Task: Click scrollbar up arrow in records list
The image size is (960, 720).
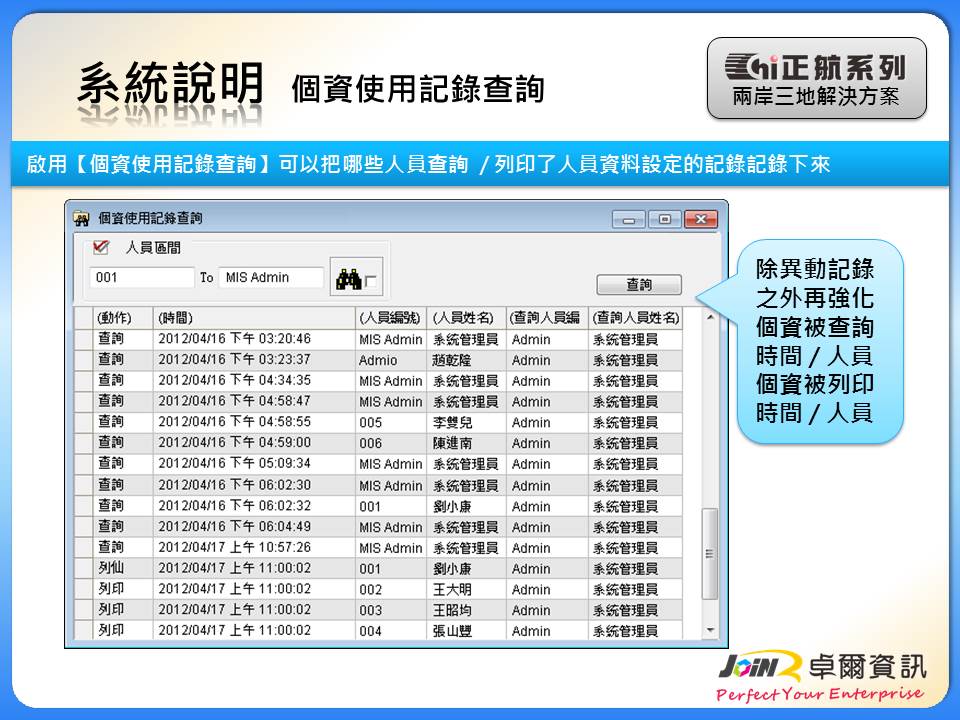Action: click(710, 318)
